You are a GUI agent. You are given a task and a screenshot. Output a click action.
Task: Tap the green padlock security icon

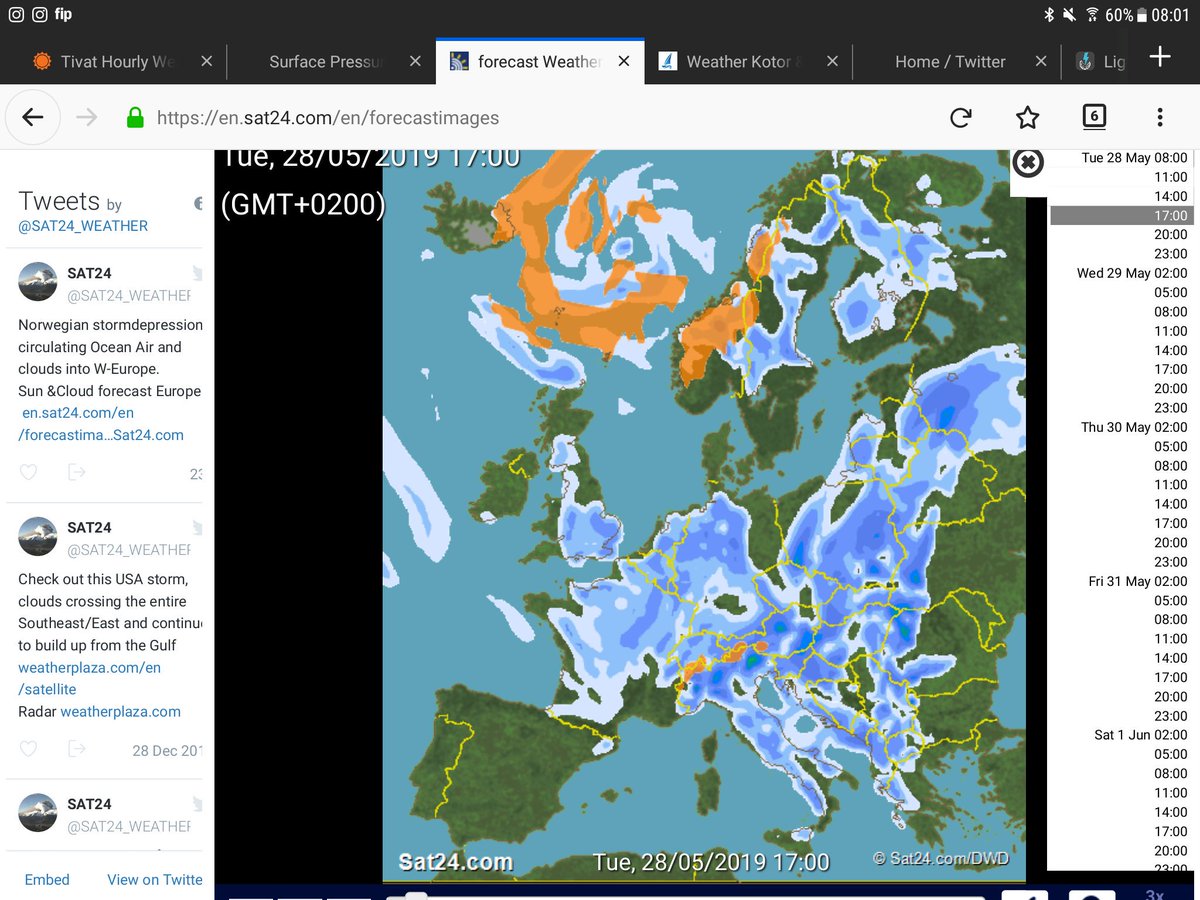[x=135, y=117]
